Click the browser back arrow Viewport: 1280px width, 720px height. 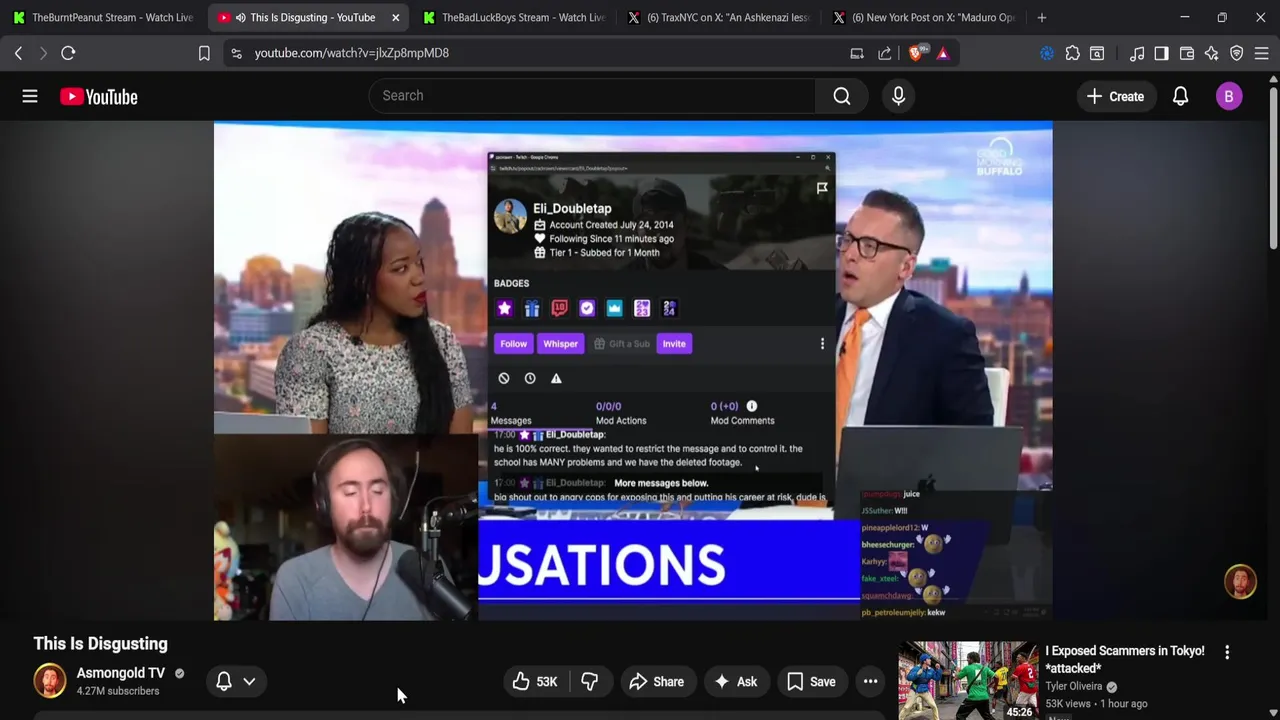[x=18, y=53]
